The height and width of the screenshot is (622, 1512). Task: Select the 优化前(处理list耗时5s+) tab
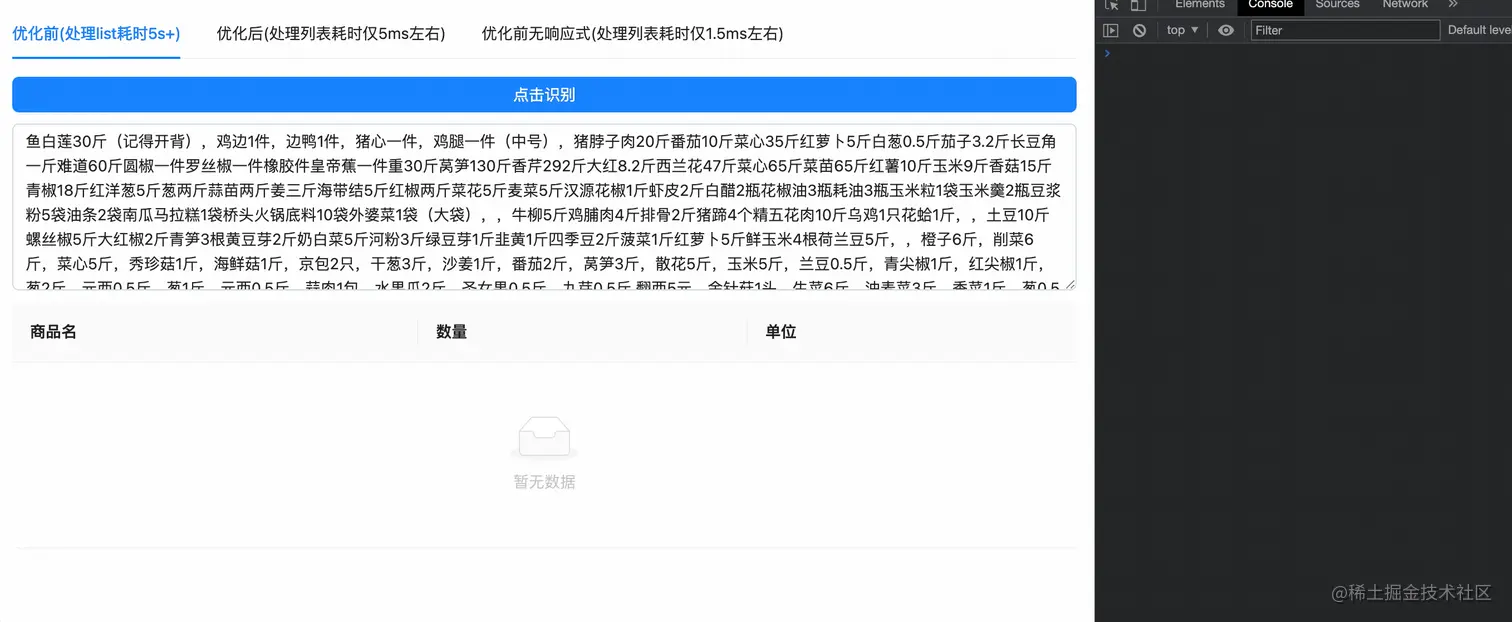click(x=96, y=34)
